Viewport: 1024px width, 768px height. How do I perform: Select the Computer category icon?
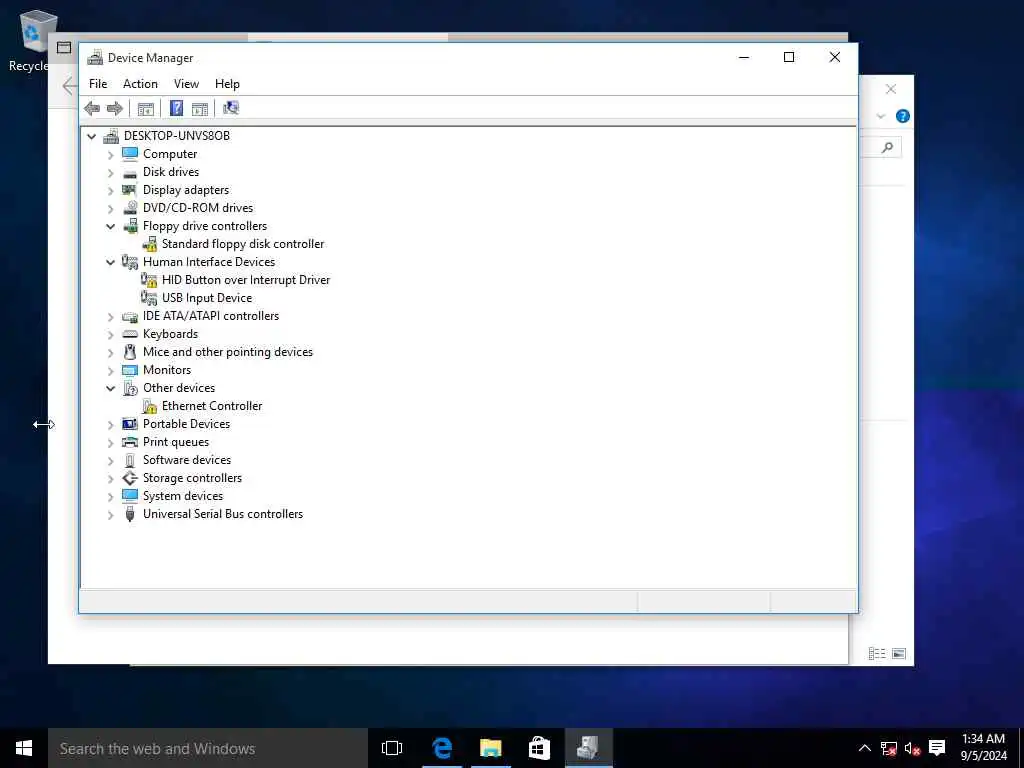(130, 154)
